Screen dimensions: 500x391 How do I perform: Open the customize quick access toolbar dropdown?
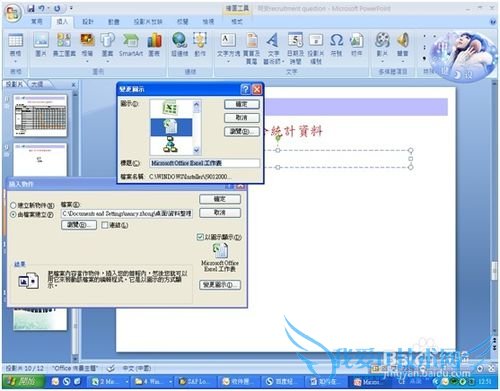71,8
